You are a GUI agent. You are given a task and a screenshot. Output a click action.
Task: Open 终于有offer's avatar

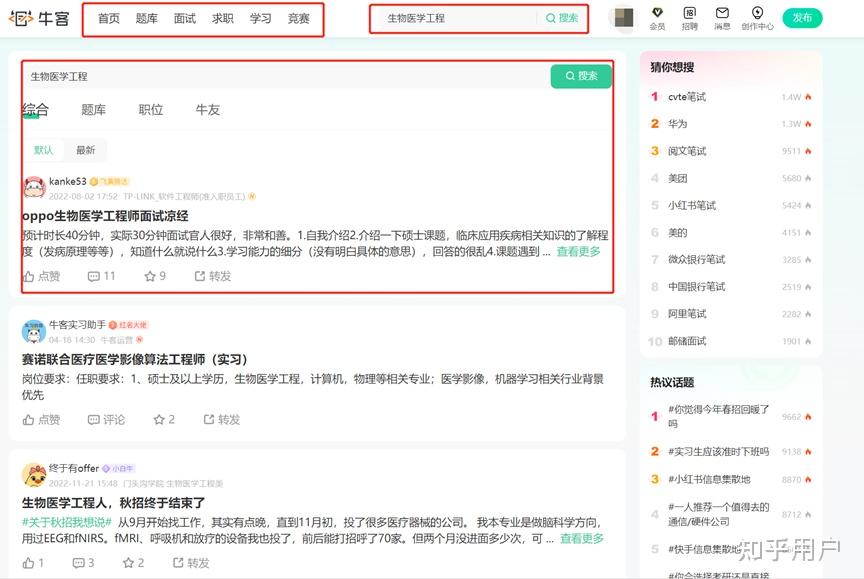point(34,475)
